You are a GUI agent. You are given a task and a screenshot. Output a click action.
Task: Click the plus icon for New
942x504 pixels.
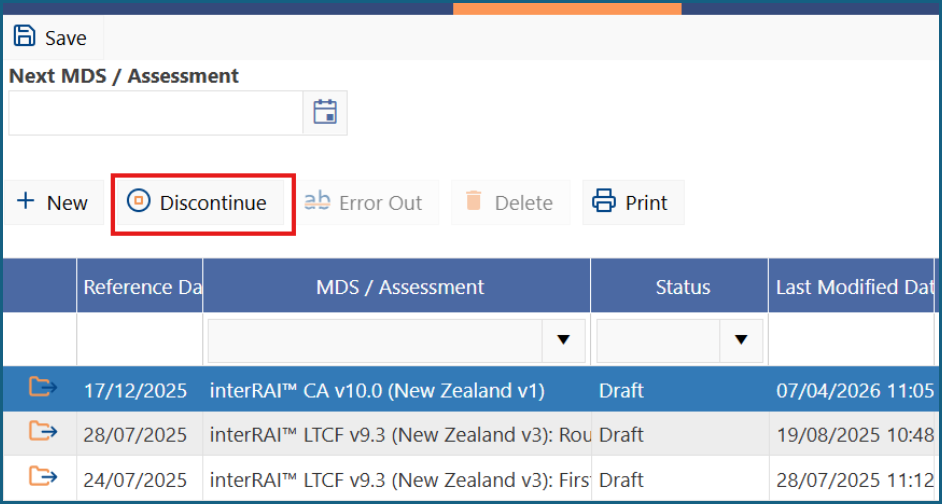26,201
